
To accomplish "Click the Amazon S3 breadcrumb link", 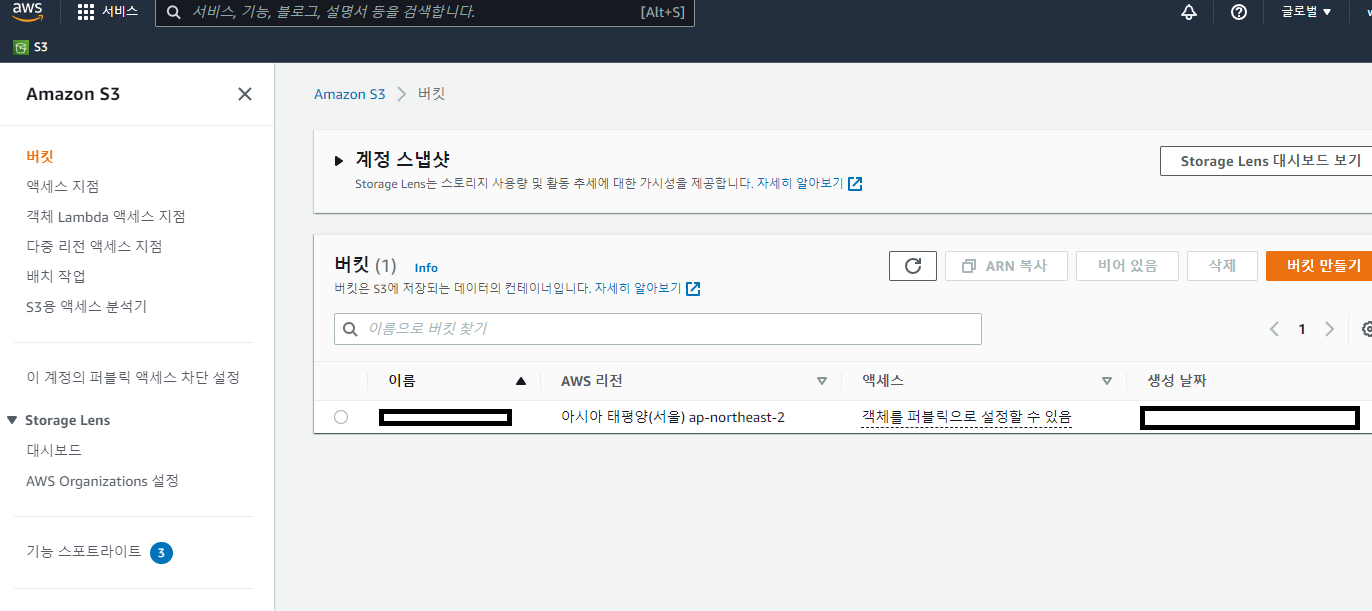I will [350, 94].
